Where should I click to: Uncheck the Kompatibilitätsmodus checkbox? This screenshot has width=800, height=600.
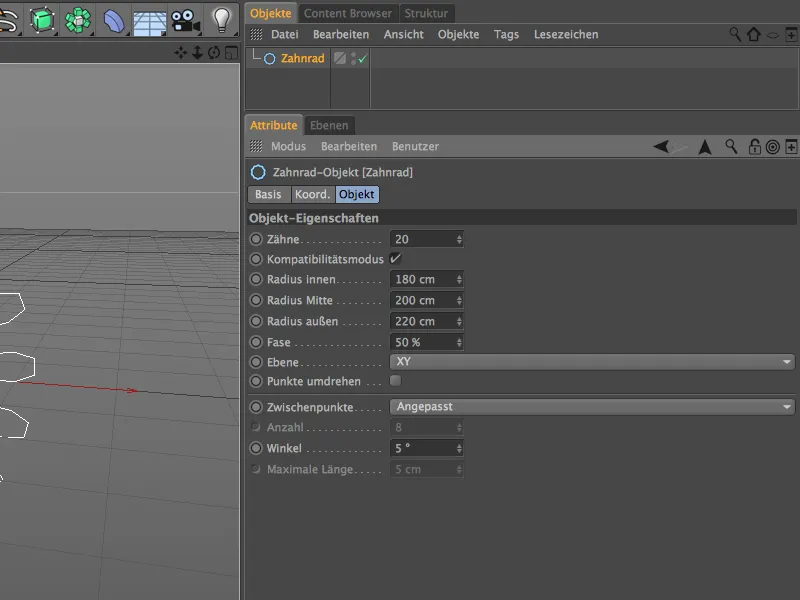tap(395, 259)
